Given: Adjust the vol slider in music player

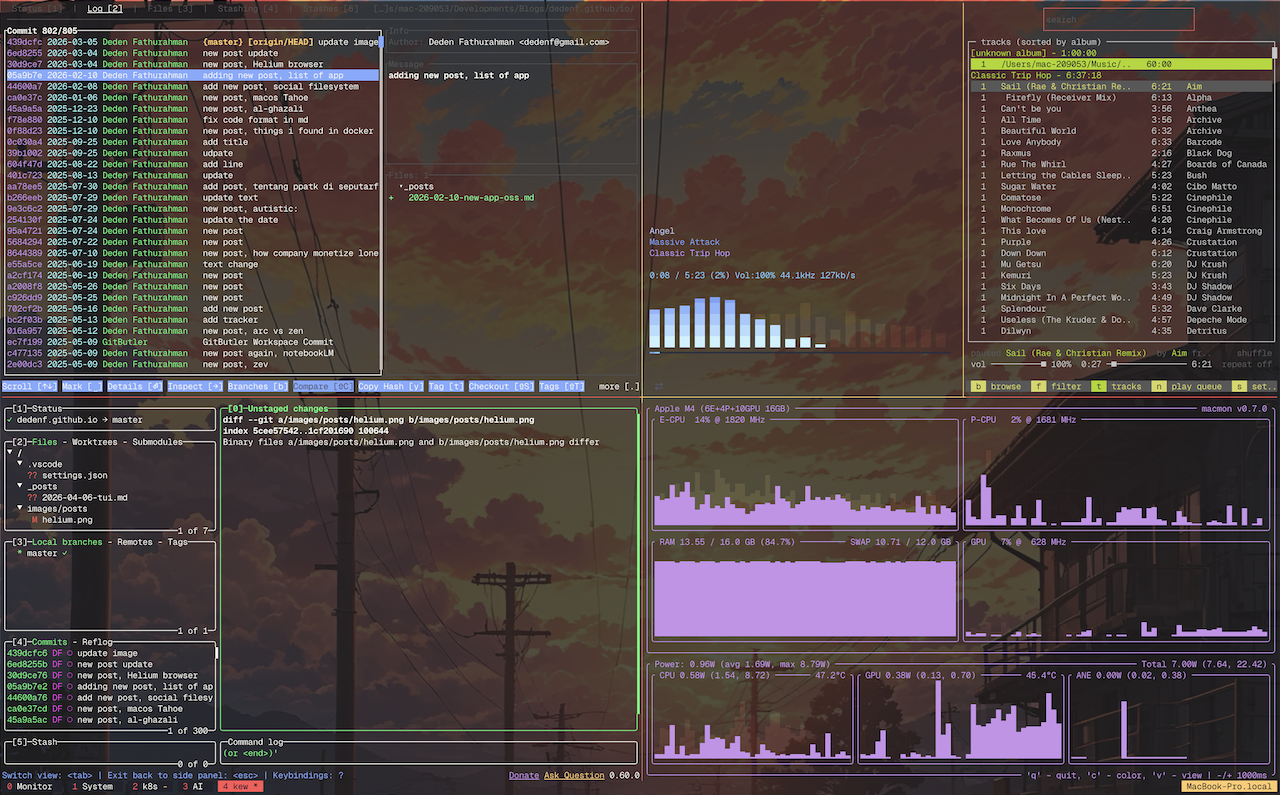Looking at the screenshot, I should point(1020,365).
